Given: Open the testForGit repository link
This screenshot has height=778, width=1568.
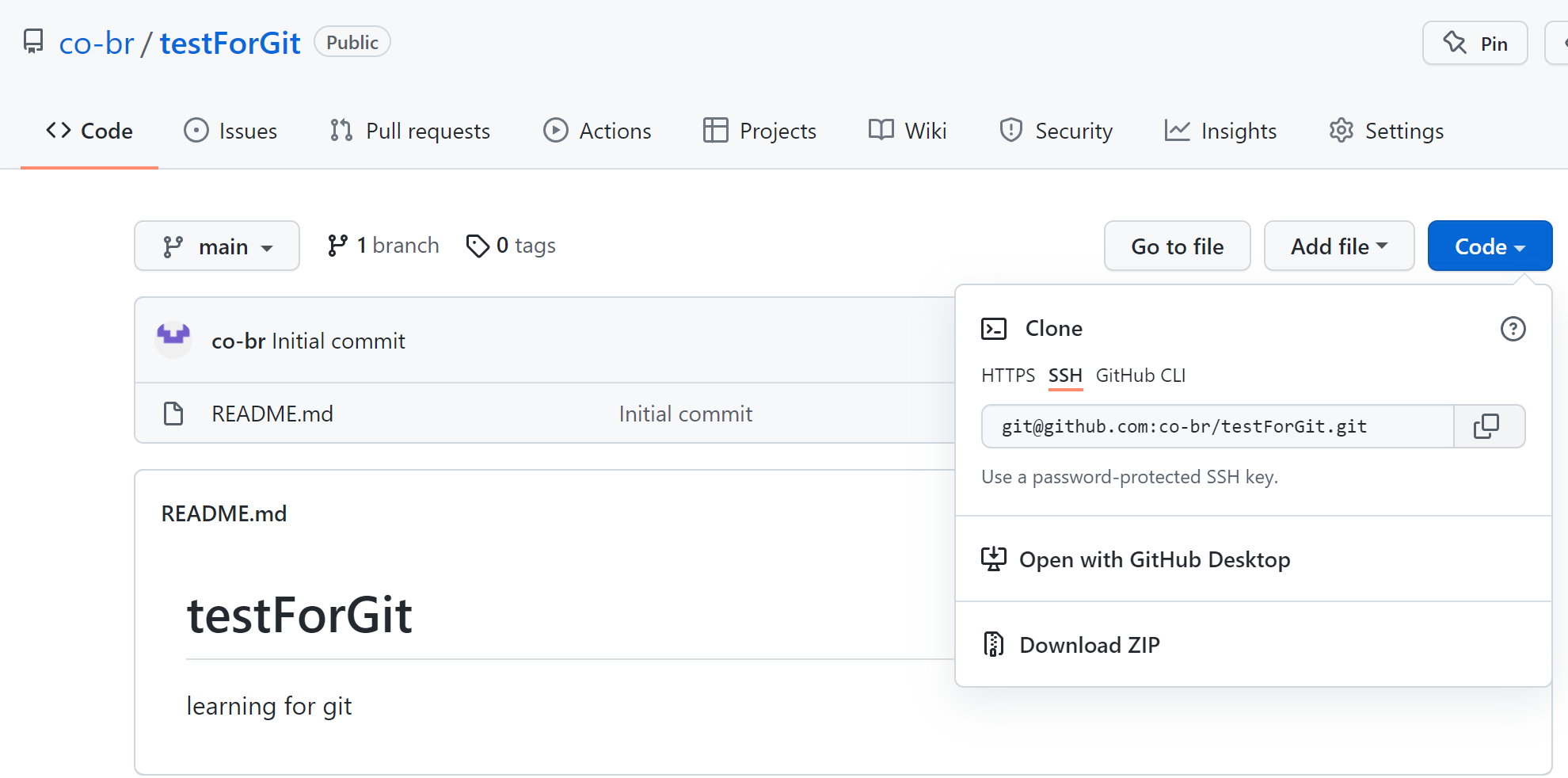Looking at the screenshot, I should (230, 43).
